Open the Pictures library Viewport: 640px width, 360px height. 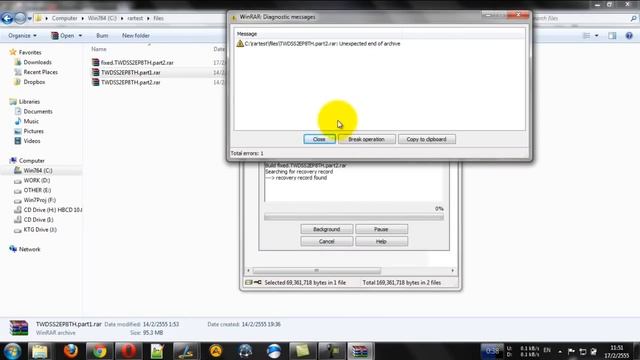[x=33, y=131]
